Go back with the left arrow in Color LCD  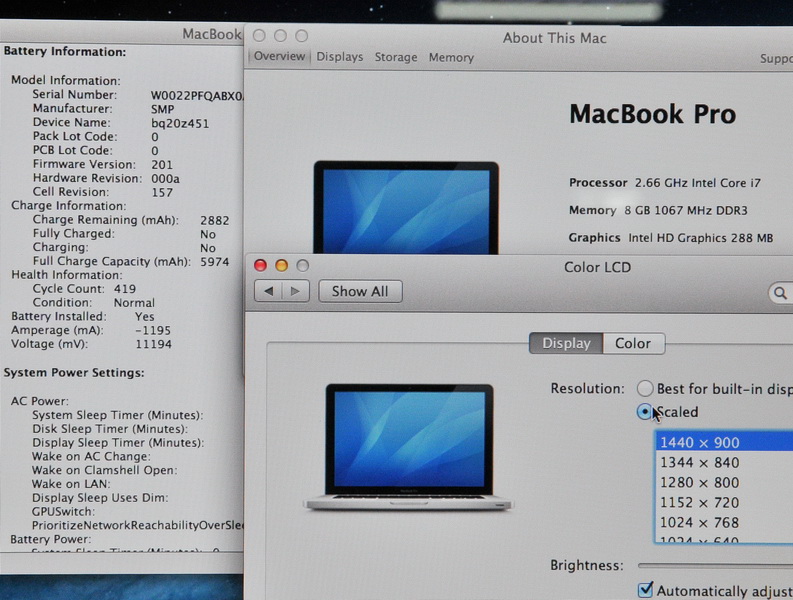[268, 291]
